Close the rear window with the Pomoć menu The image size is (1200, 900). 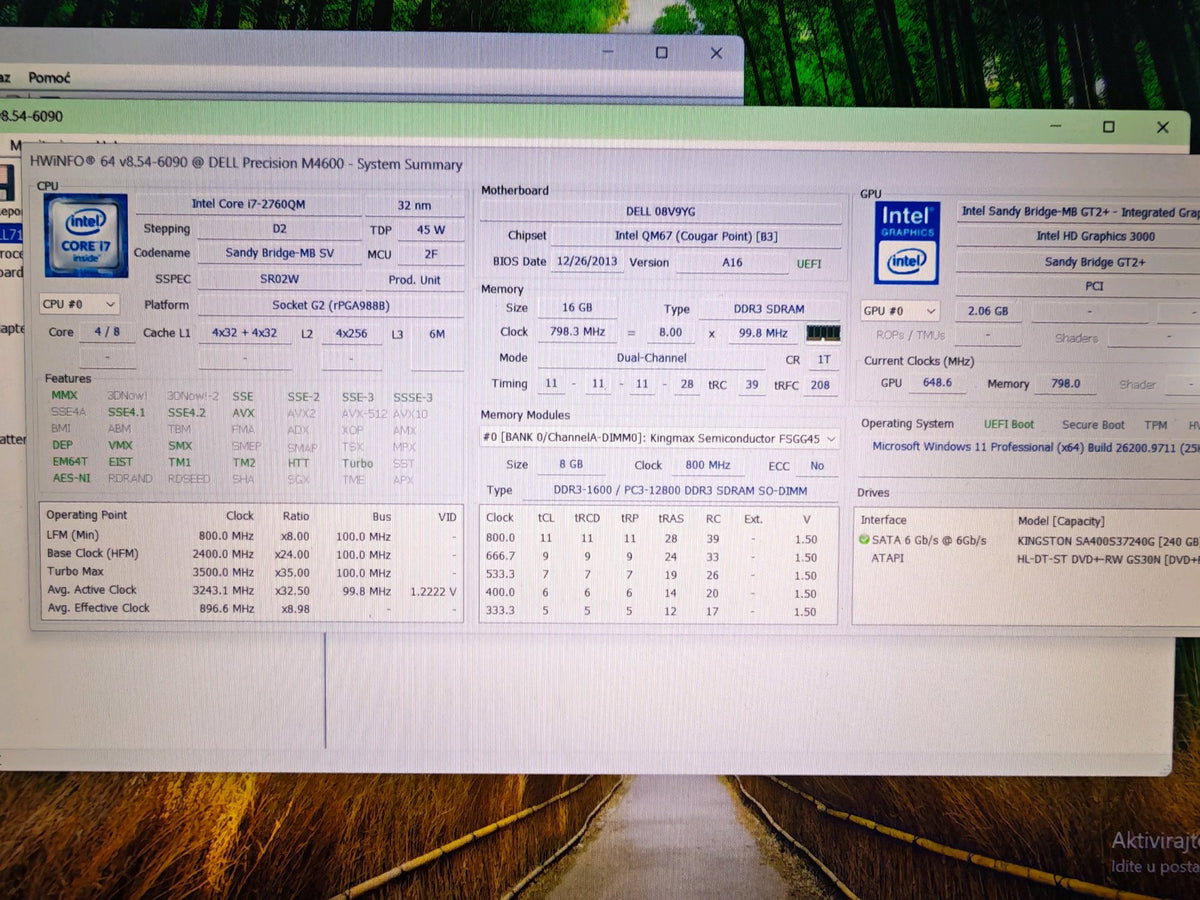[x=716, y=53]
